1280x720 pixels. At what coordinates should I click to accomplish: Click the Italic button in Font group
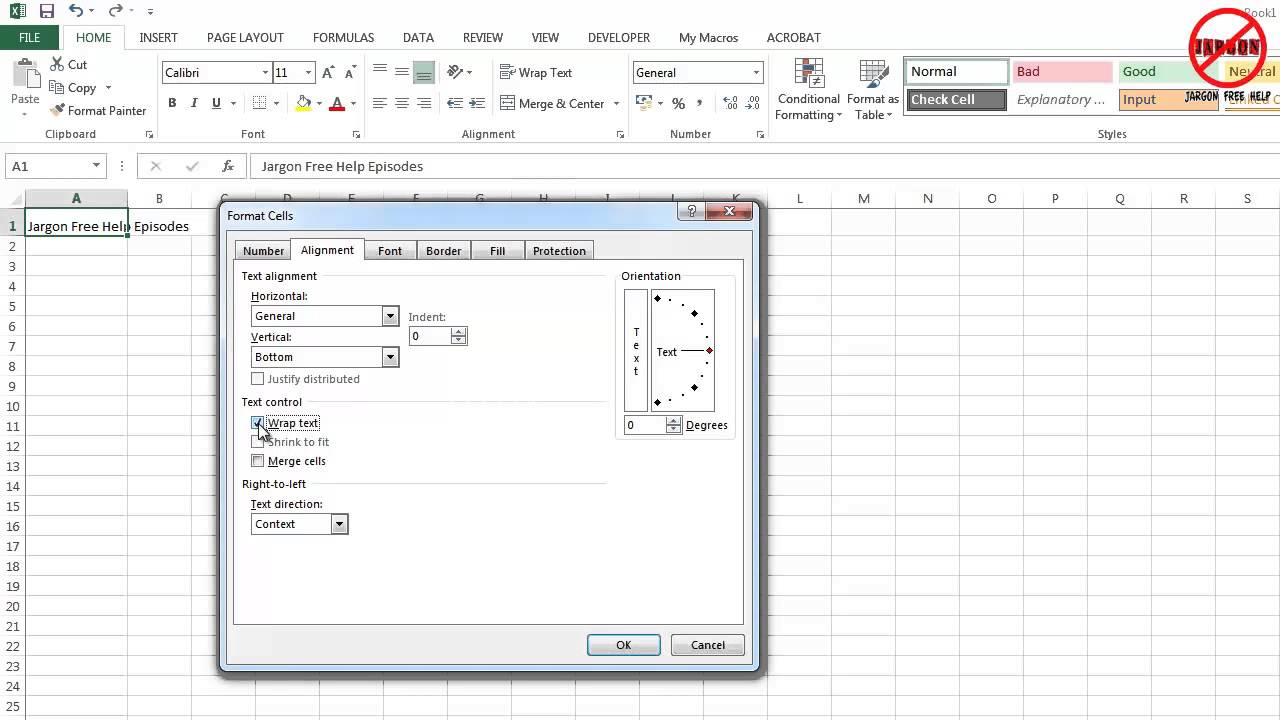pos(195,103)
